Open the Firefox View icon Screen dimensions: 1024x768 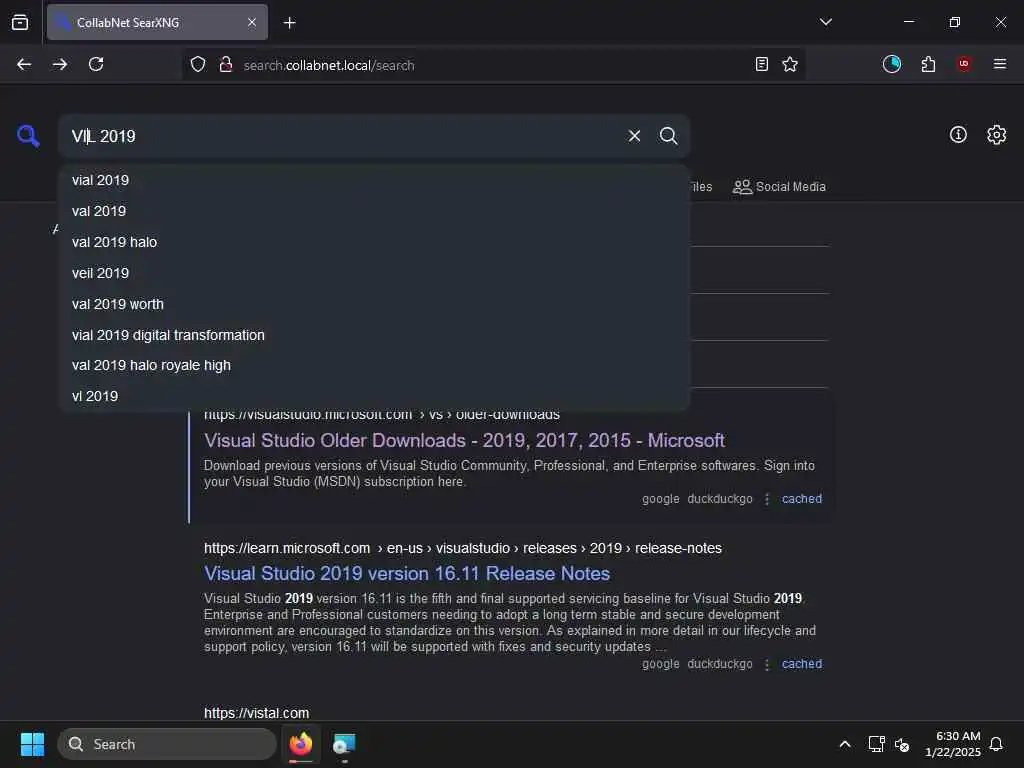pyautogui.click(x=20, y=22)
